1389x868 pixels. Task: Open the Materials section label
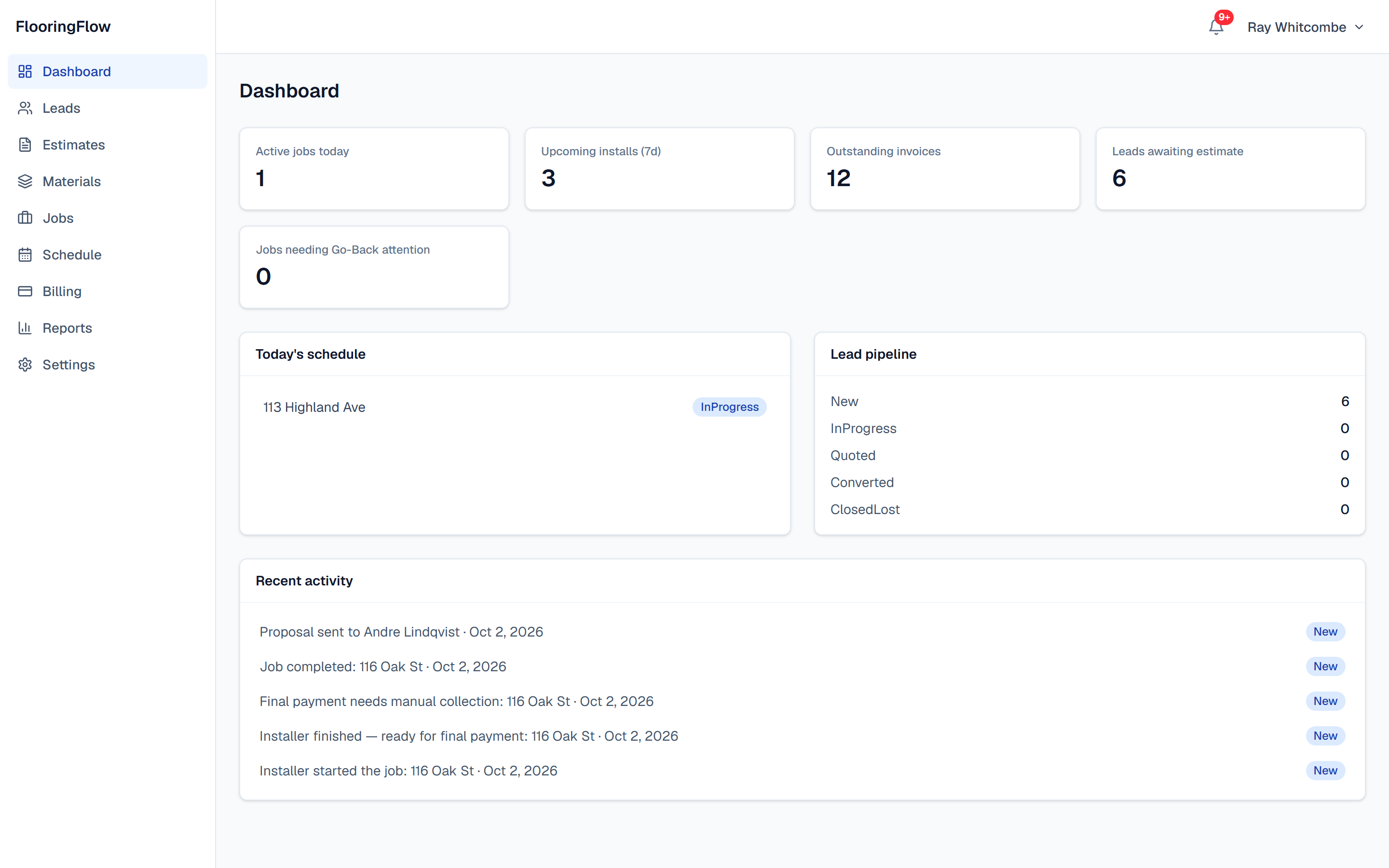click(x=72, y=181)
